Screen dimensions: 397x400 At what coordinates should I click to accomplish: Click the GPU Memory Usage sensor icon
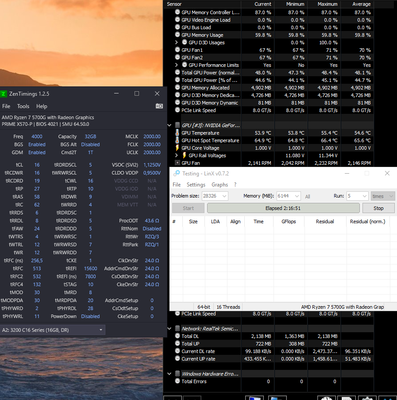click(178, 35)
